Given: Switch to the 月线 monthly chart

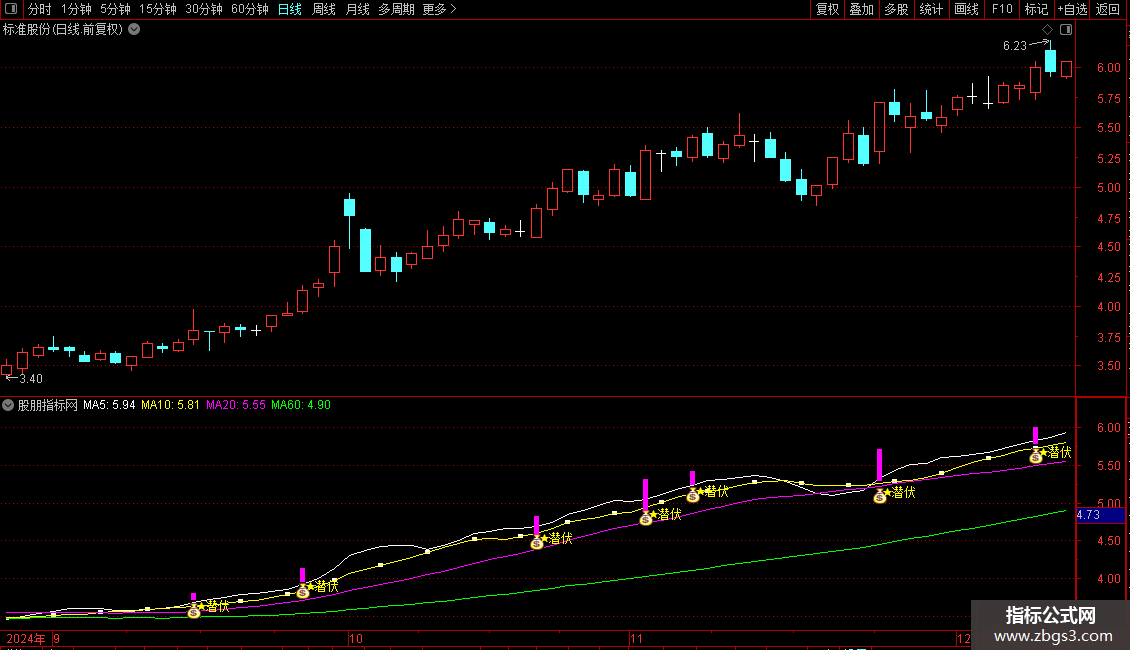Looking at the screenshot, I should [357, 9].
